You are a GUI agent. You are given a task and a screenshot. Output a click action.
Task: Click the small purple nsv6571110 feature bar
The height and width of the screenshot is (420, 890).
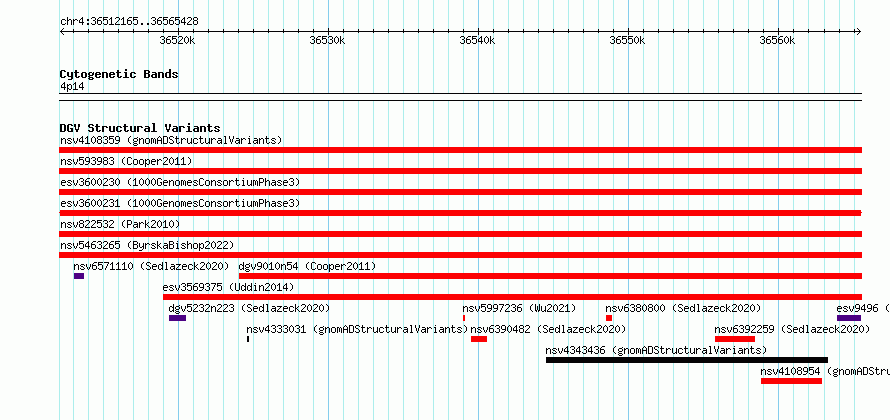pos(79,276)
